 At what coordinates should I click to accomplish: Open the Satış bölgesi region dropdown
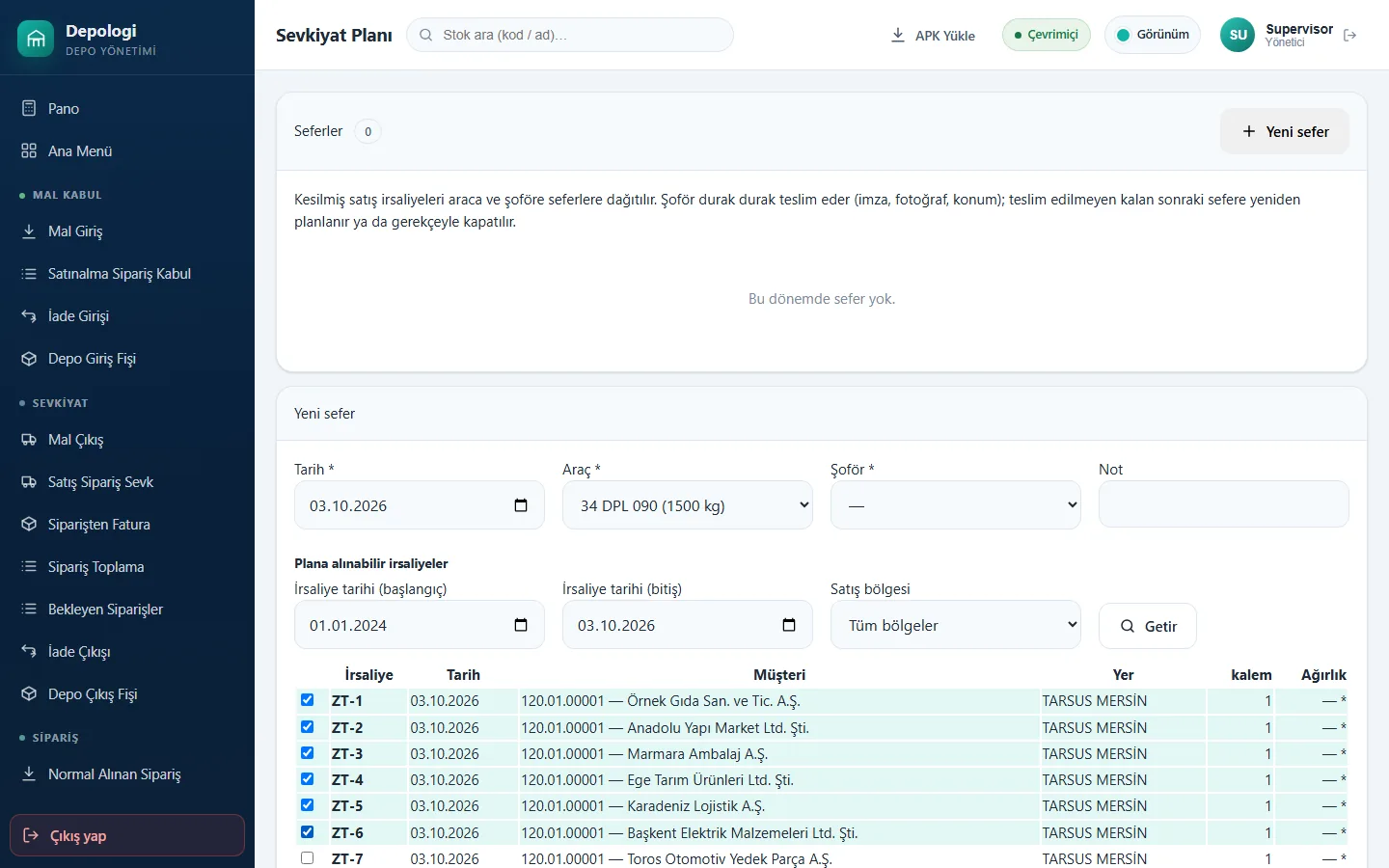coord(956,625)
